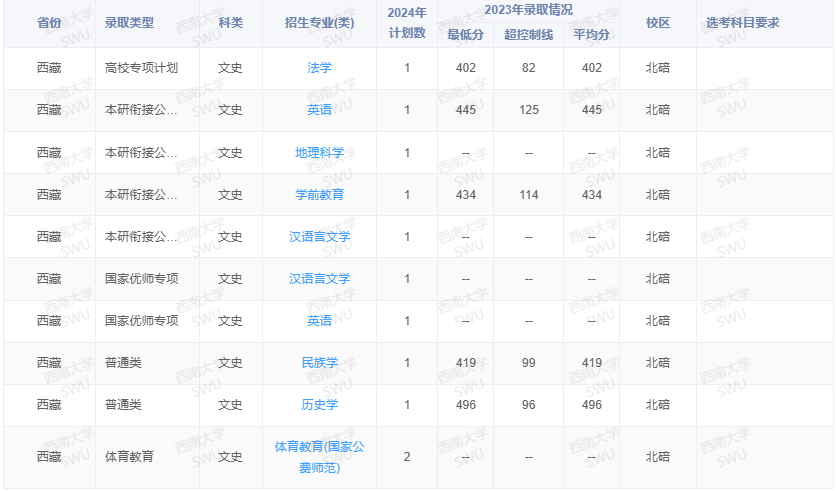Open 汉语言文学 link in the 国家优师专项 row
The image size is (836, 491).
click(319, 279)
